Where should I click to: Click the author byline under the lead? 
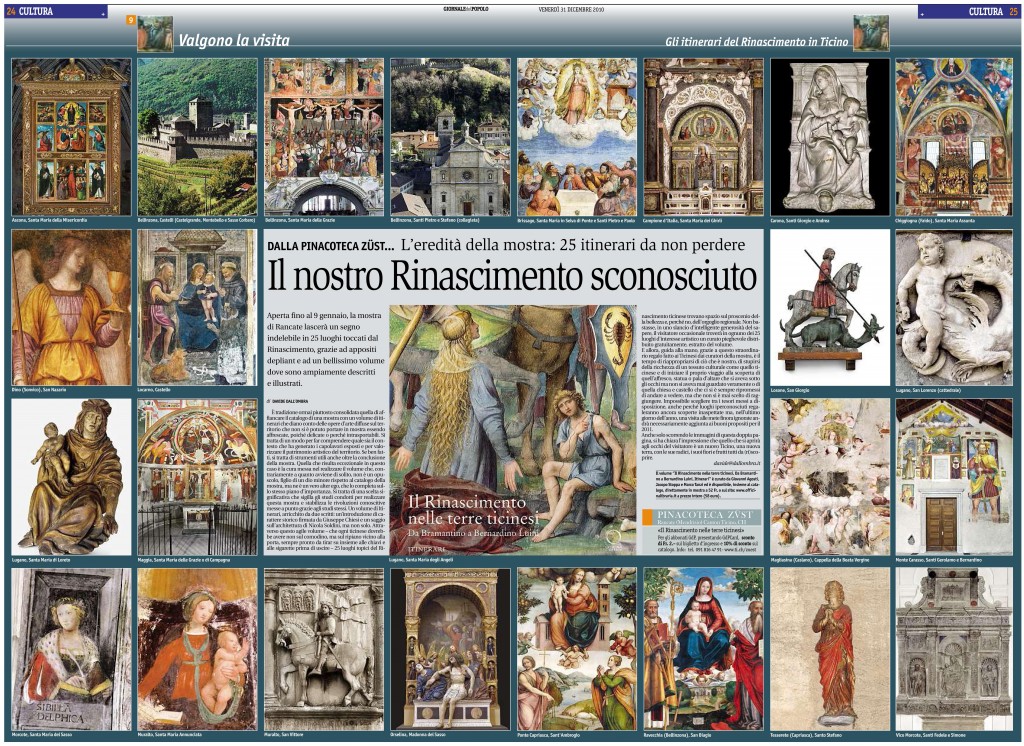pos(288,401)
